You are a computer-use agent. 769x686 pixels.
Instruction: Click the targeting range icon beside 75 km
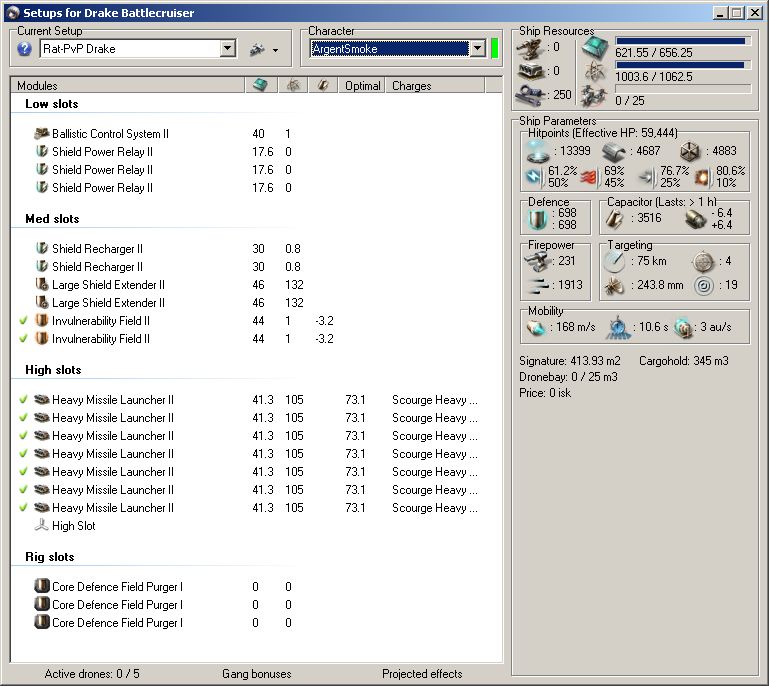[x=614, y=261]
